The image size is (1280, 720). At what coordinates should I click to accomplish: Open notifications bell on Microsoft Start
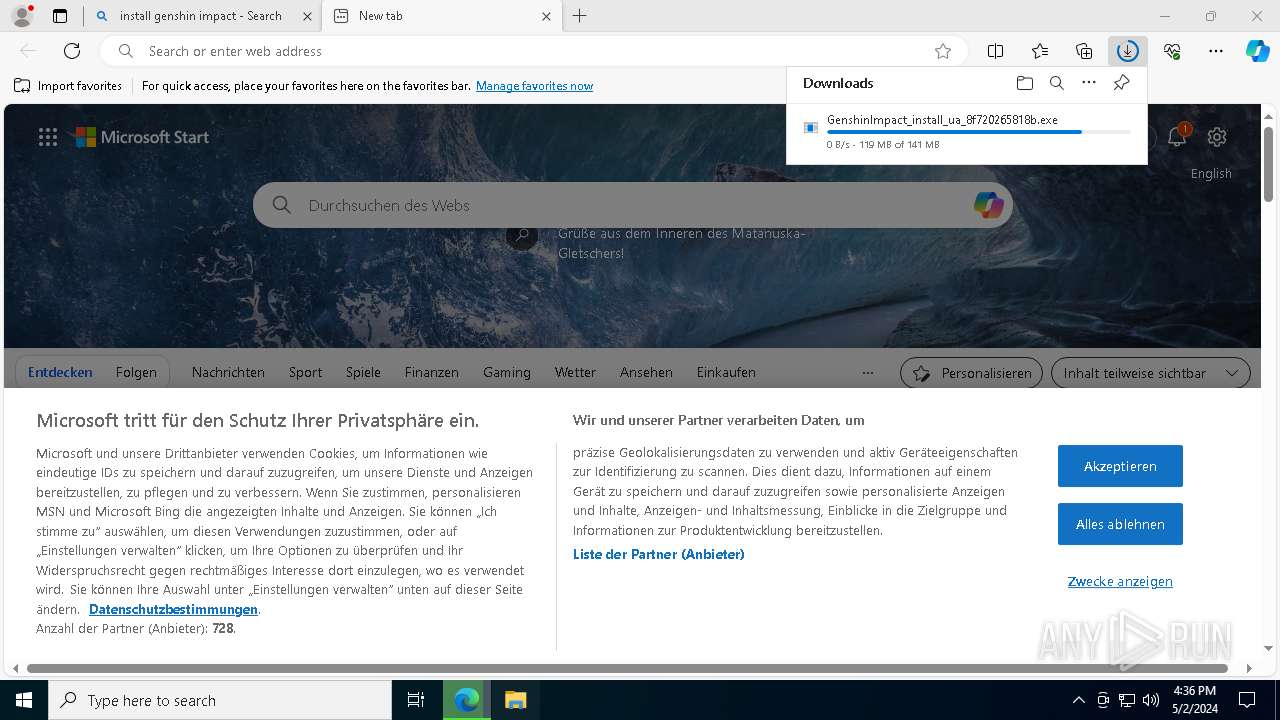click(1177, 137)
